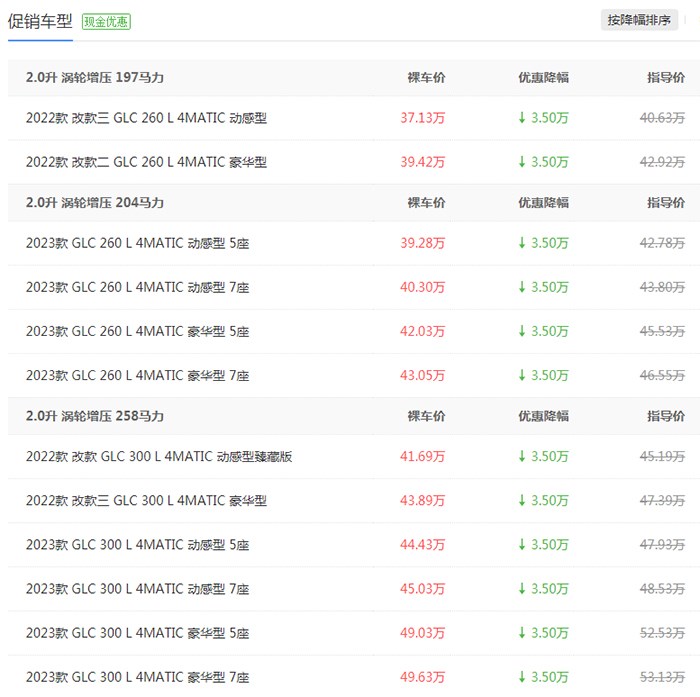The height and width of the screenshot is (697, 700).
Task: Open 2023款 GLC 300 L 4MATIC 动感型 5座
Action: pyautogui.click(x=138, y=545)
